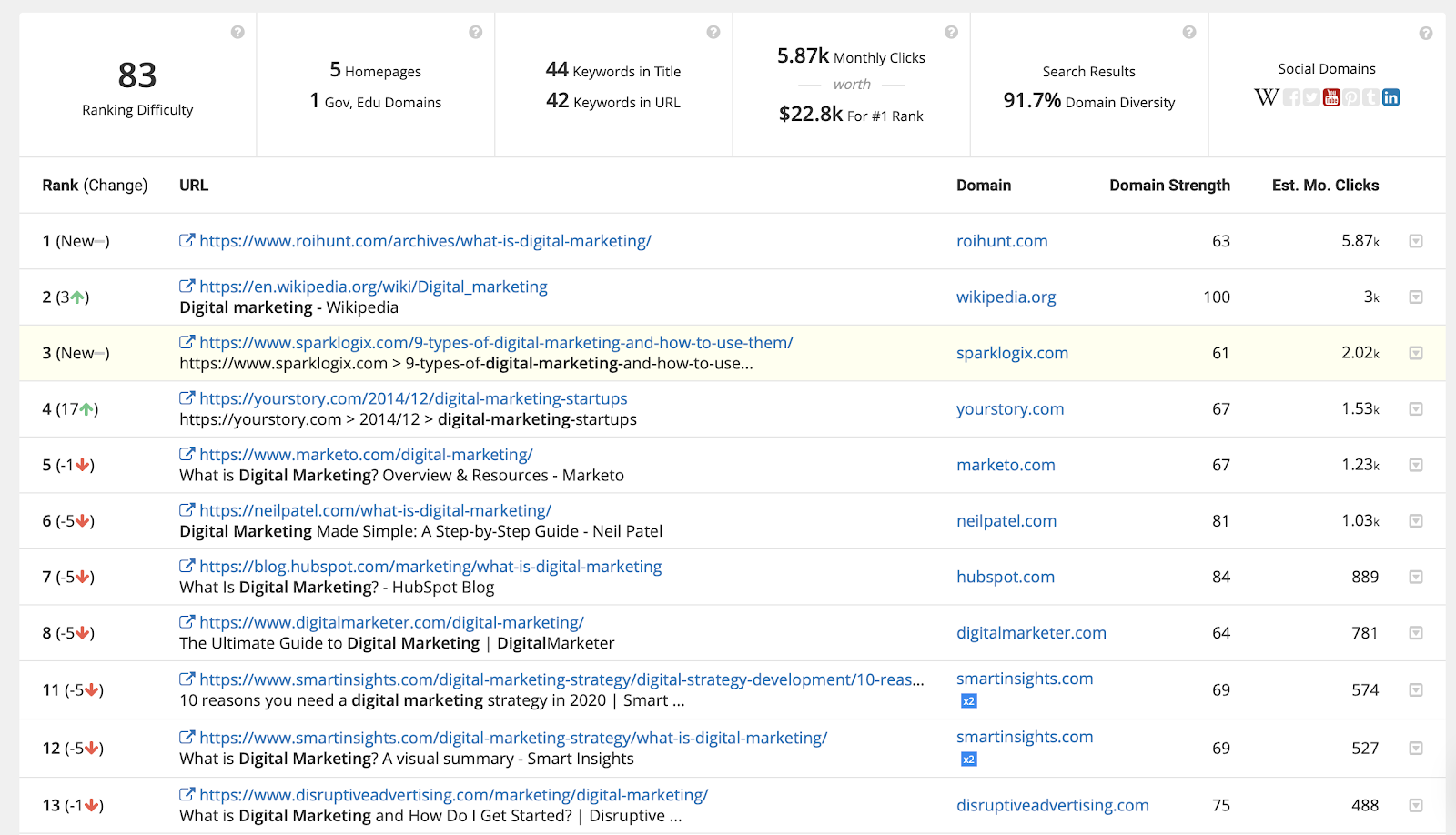Expand row options for hubspot.com result

pyautogui.click(x=1416, y=577)
